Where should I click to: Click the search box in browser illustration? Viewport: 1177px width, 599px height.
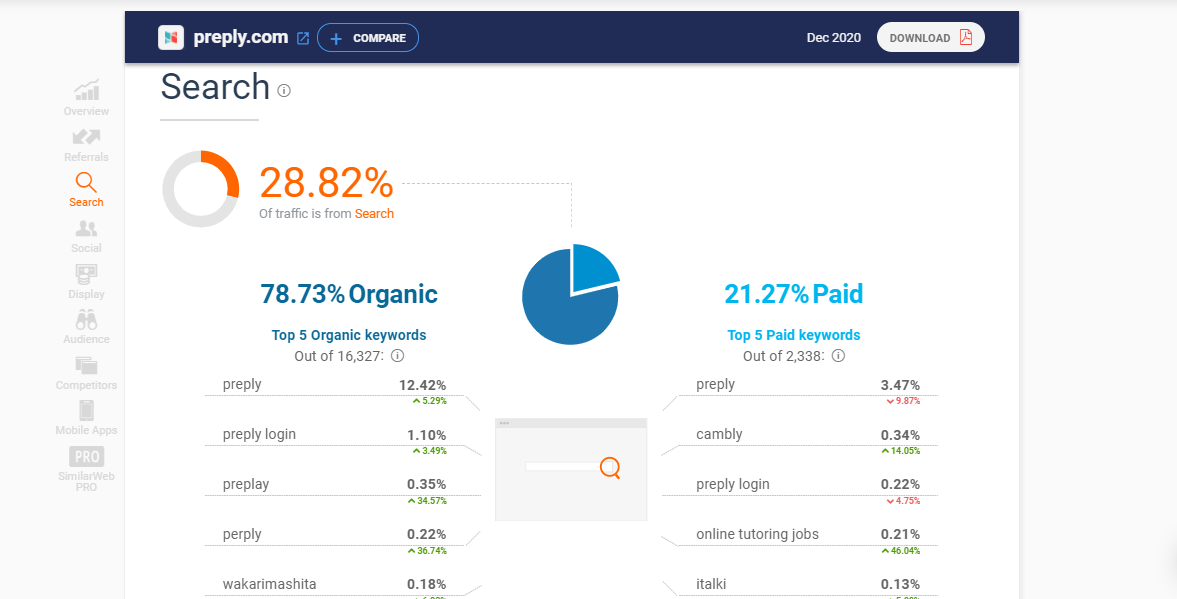[563, 467]
